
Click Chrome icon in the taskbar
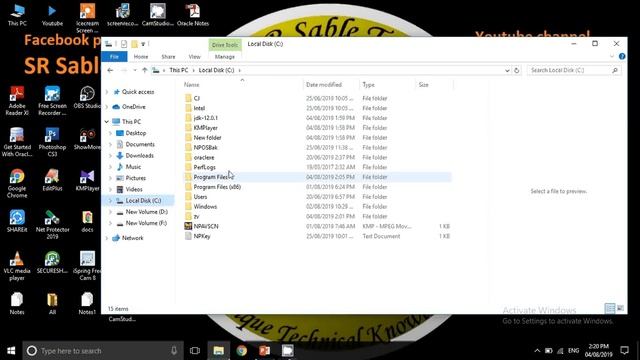pyautogui.click(x=242, y=351)
